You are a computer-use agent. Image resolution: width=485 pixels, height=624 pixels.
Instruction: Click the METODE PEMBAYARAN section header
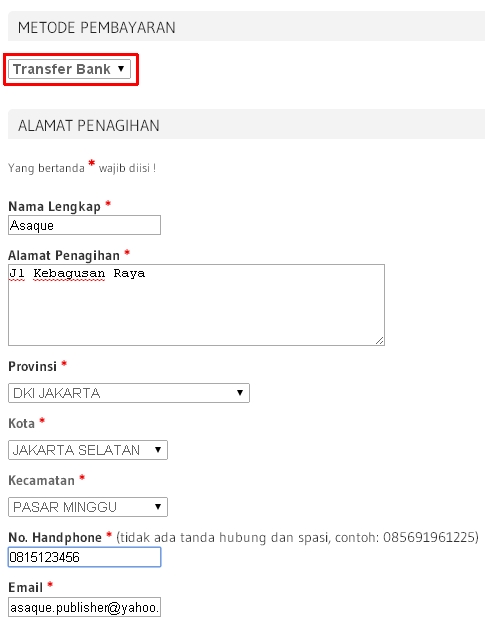[x=97, y=27]
